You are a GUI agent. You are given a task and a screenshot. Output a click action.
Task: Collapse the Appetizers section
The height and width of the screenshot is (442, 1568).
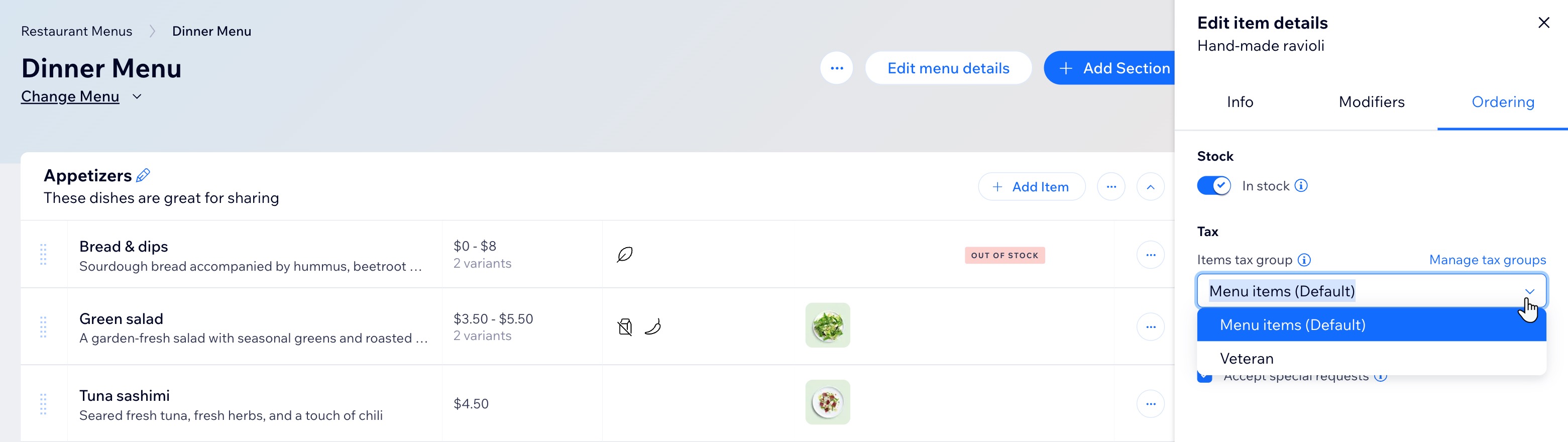1150,187
